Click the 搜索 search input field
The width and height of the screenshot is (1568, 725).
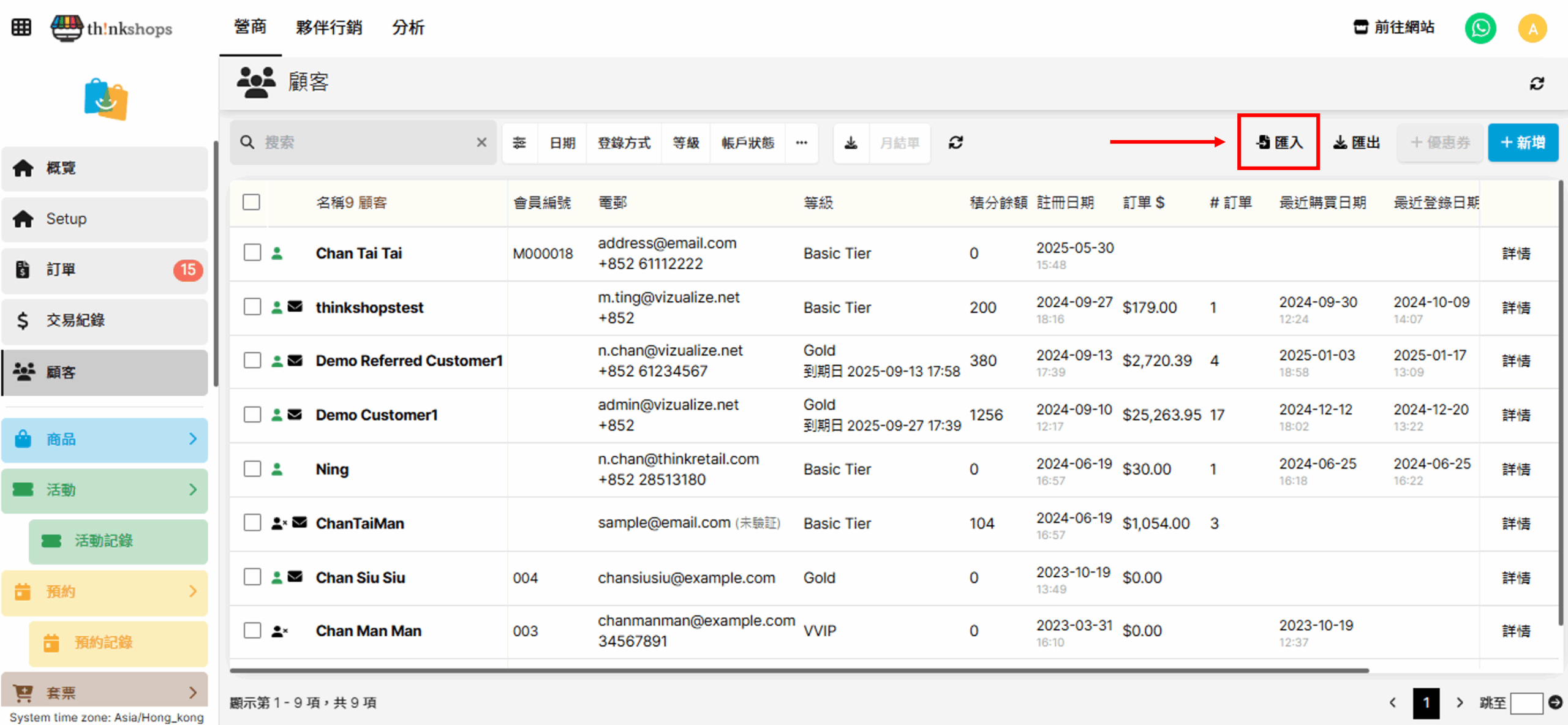click(364, 143)
